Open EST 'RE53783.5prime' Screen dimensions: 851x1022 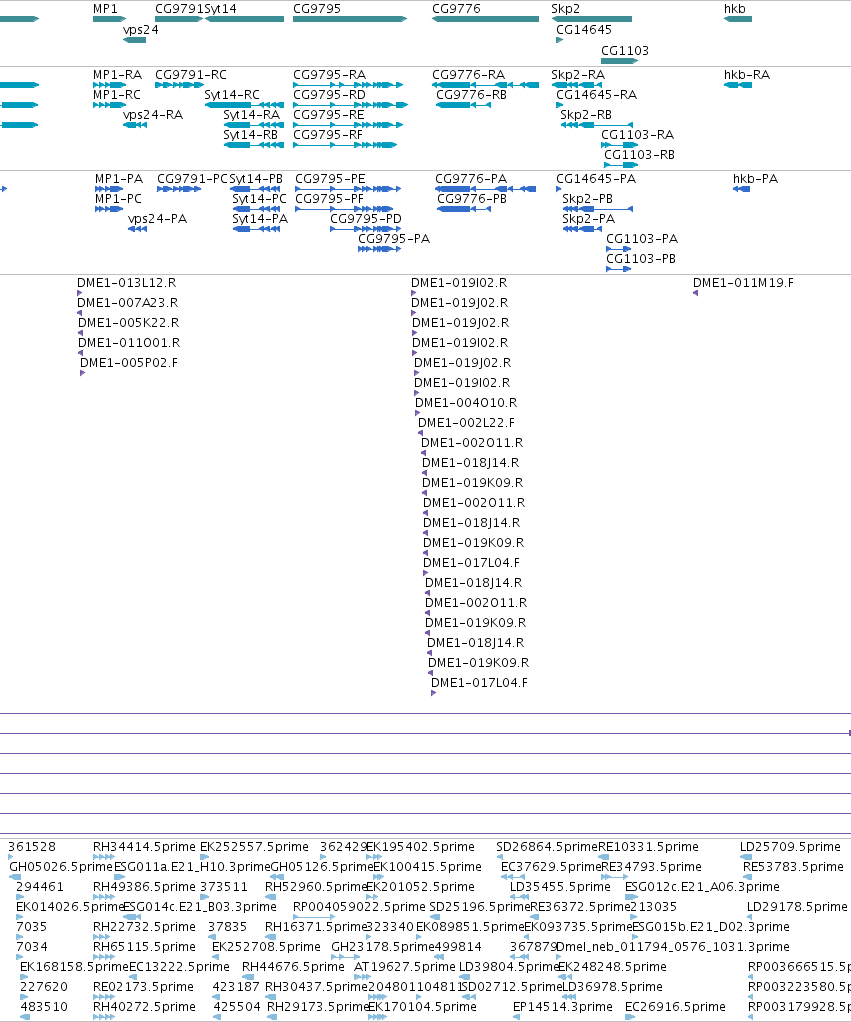pyautogui.click(x=794, y=867)
